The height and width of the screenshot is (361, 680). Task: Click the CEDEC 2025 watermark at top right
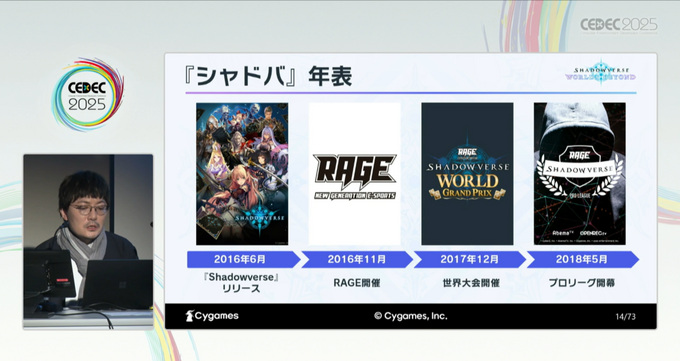[619, 26]
